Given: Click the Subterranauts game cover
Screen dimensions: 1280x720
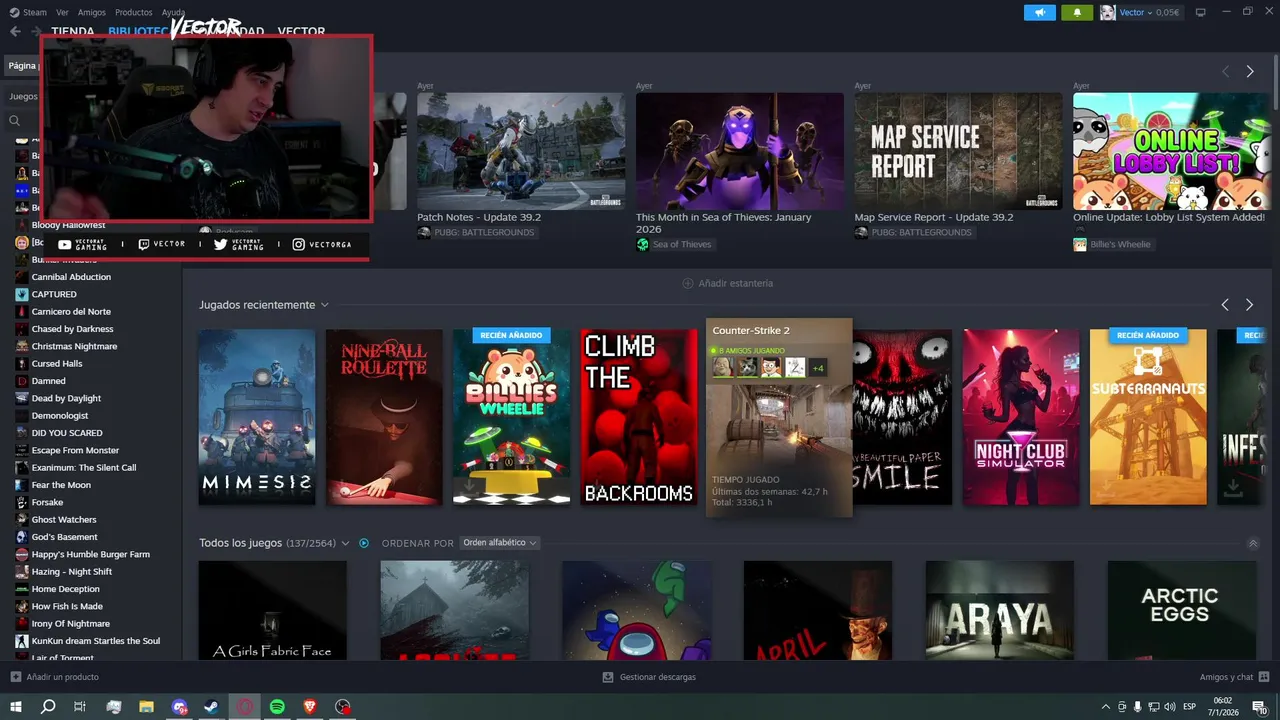Looking at the screenshot, I should [x=1148, y=417].
